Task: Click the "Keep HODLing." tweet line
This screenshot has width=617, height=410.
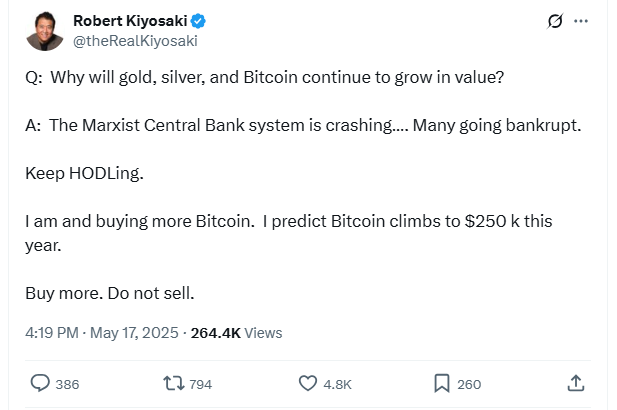Action: click(84, 173)
